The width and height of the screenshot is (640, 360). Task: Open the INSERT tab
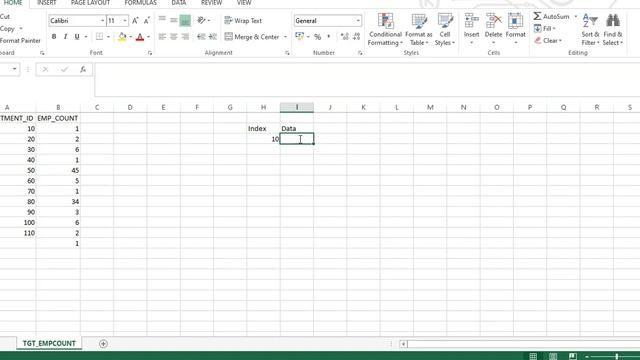coord(47,3)
